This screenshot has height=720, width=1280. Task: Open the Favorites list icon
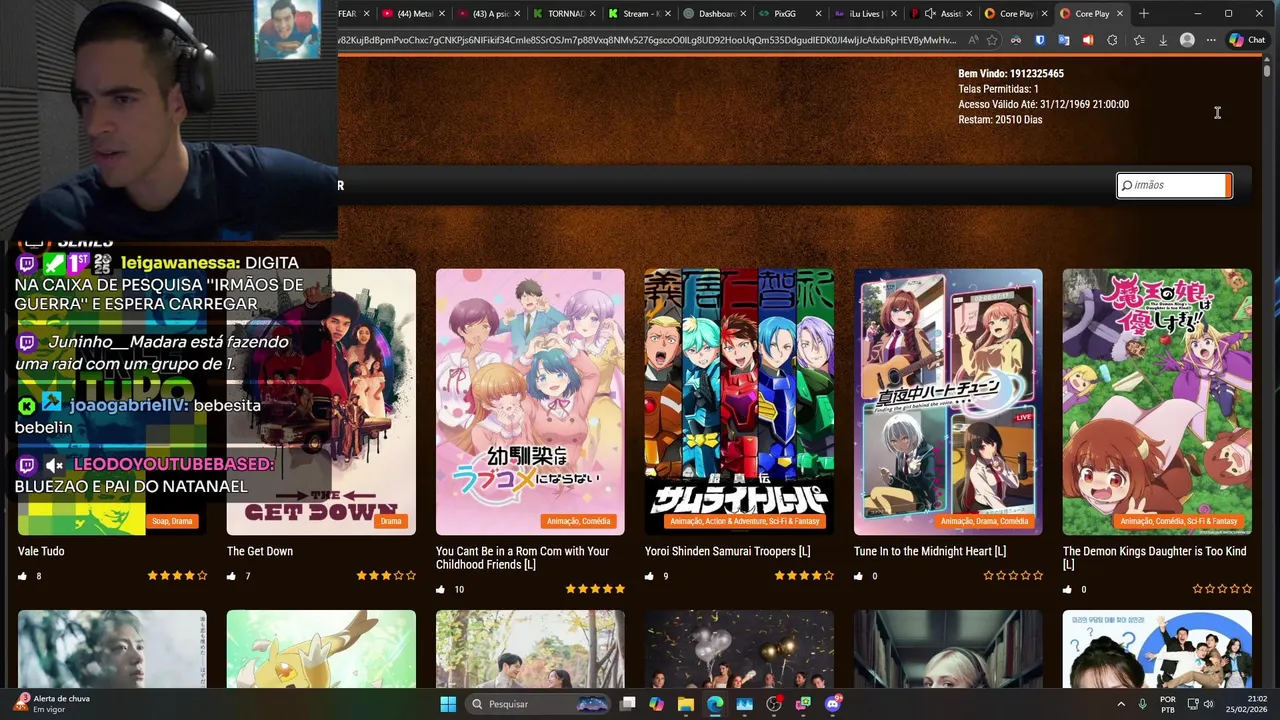(x=1139, y=40)
